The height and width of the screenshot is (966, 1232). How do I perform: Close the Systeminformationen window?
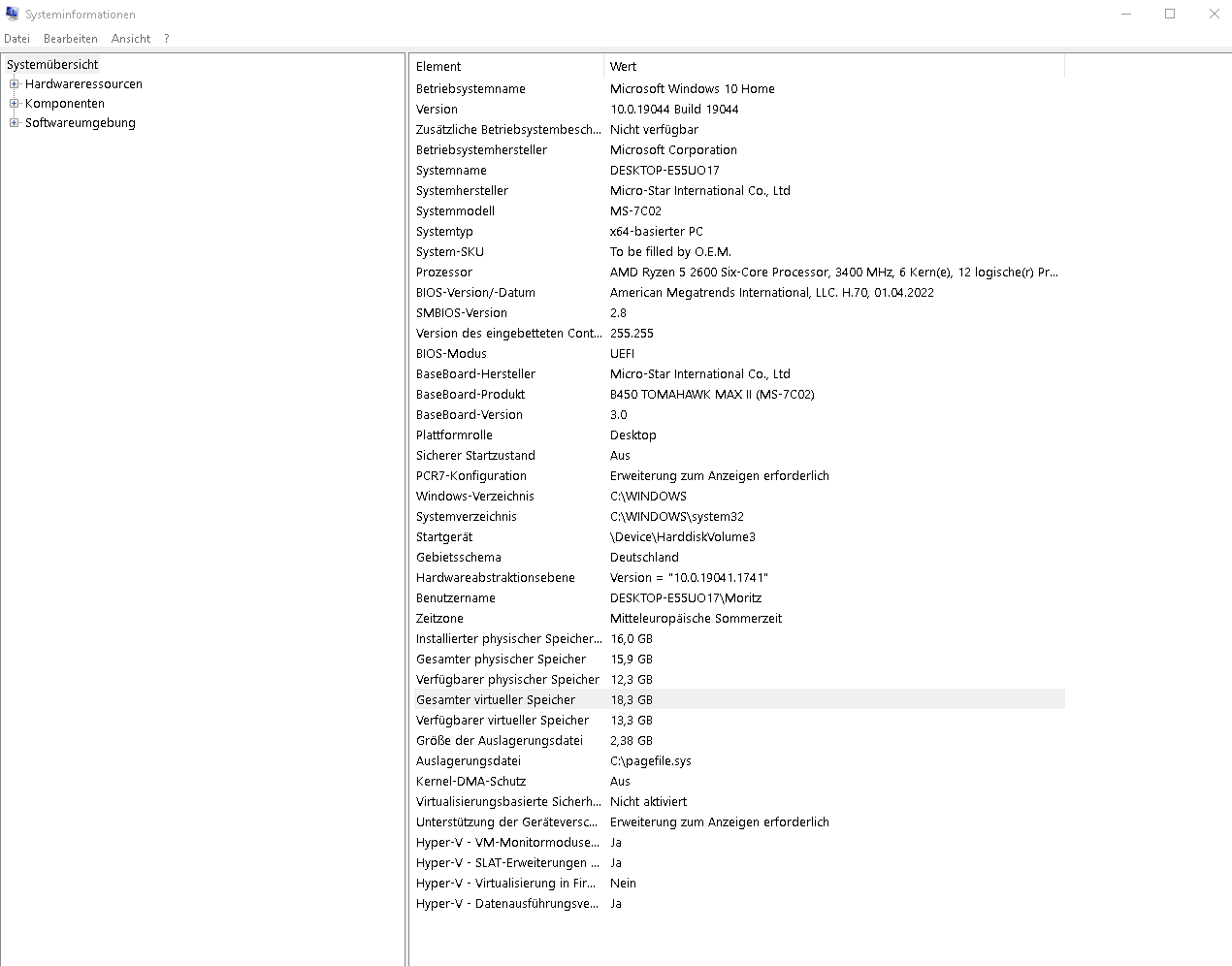coord(1214,14)
